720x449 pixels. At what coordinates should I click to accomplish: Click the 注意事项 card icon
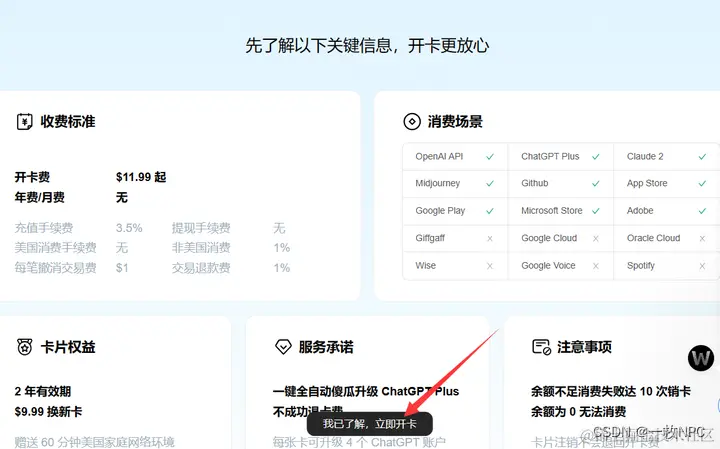(541, 347)
